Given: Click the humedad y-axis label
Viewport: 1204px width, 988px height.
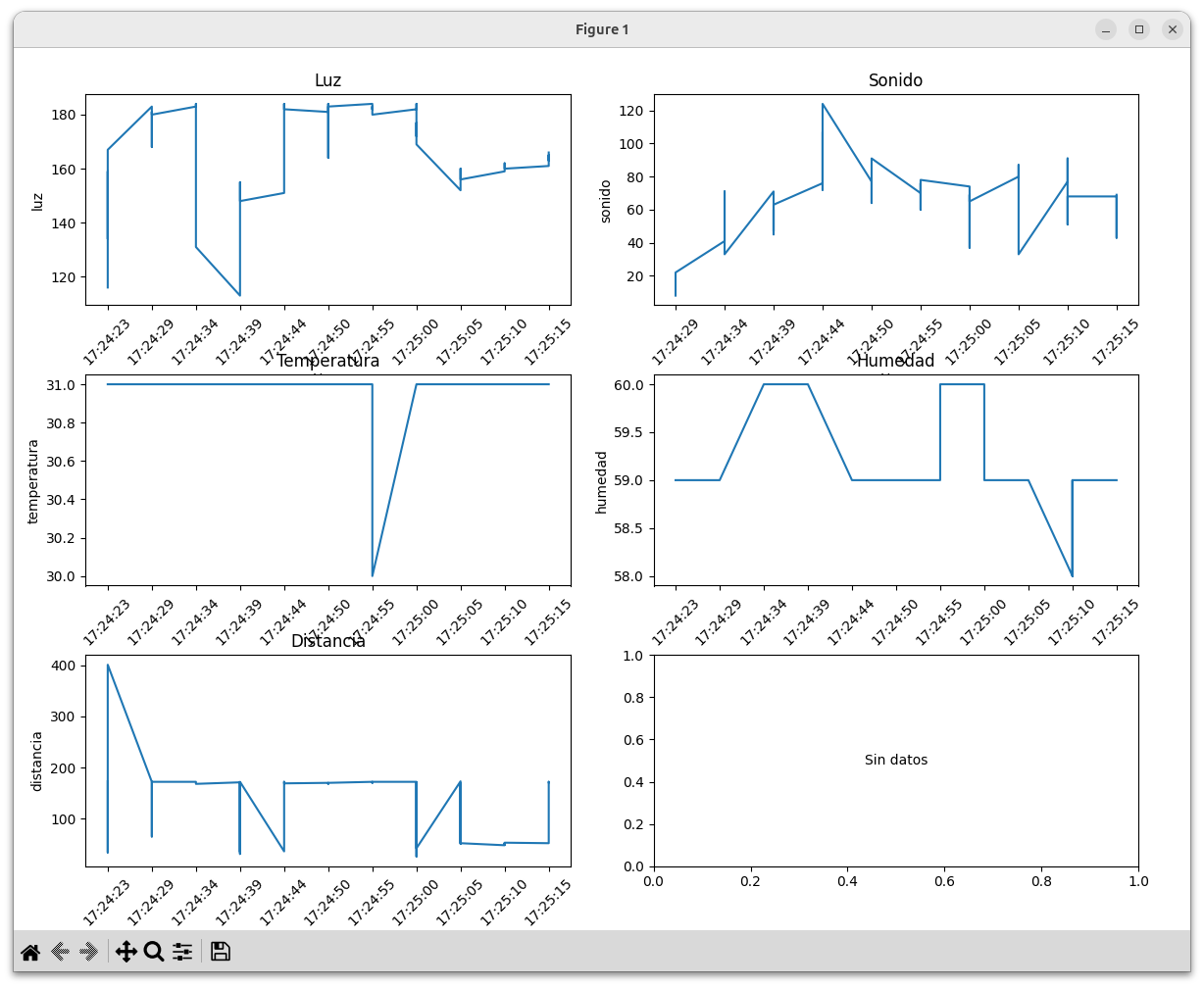Looking at the screenshot, I should [601, 481].
